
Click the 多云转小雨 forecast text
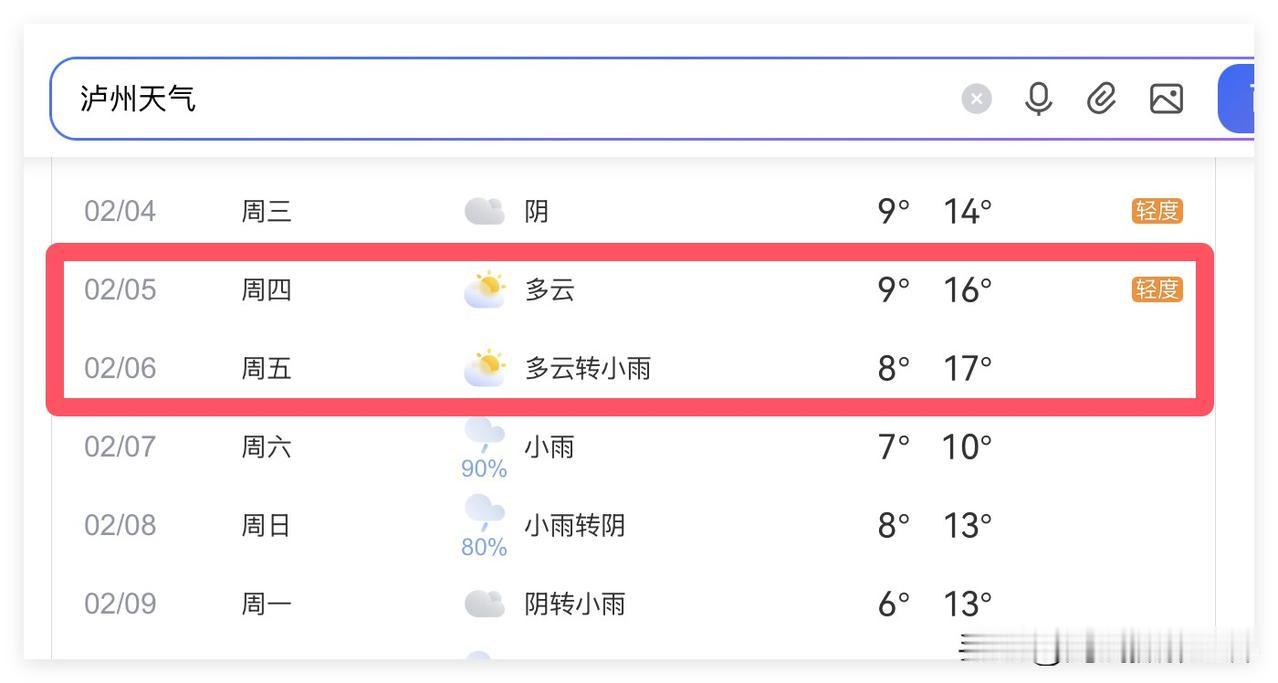pos(588,368)
